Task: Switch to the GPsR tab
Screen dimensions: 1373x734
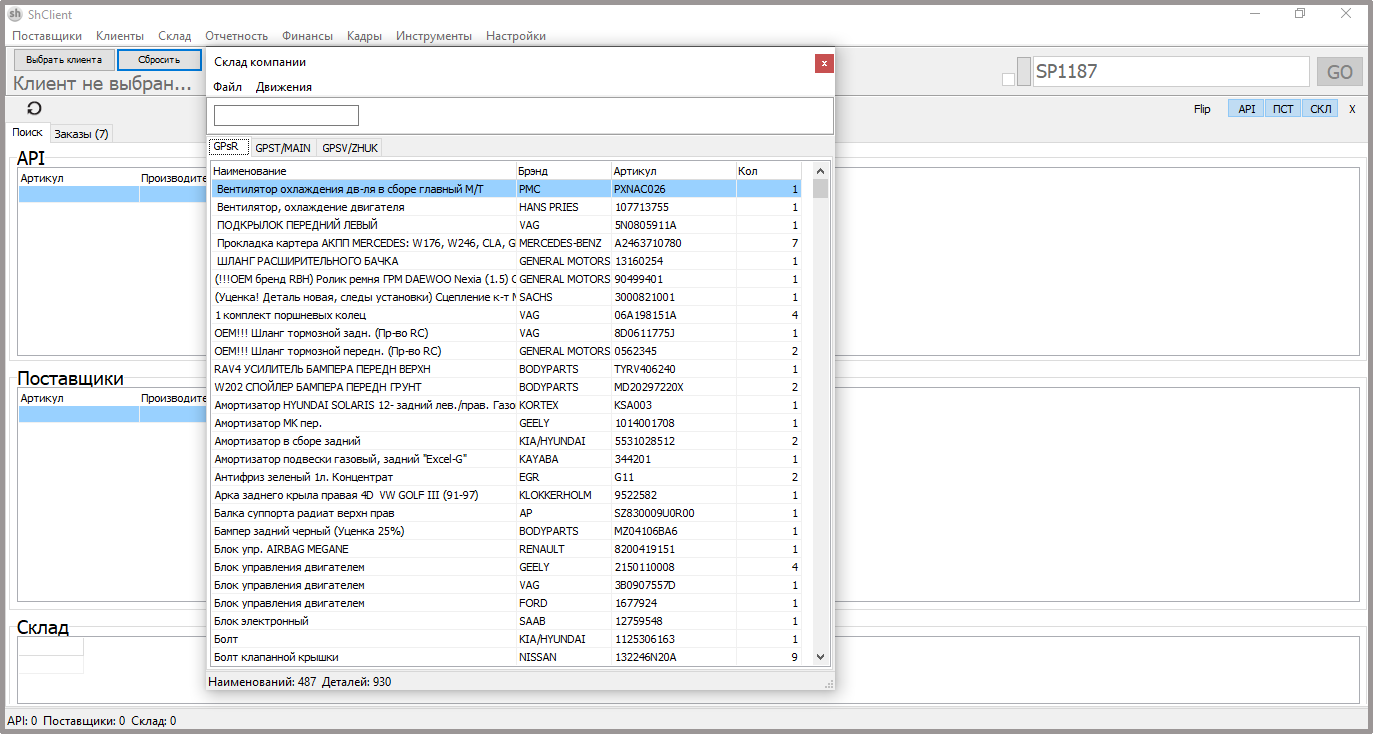Action: [228, 146]
